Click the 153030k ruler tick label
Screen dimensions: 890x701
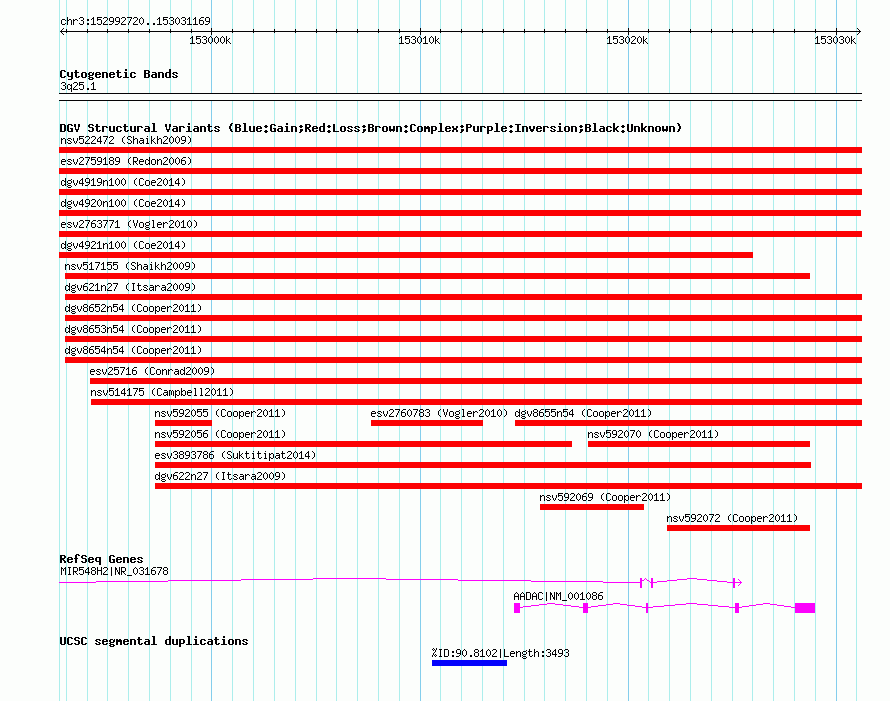pyautogui.click(x=835, y=40)
